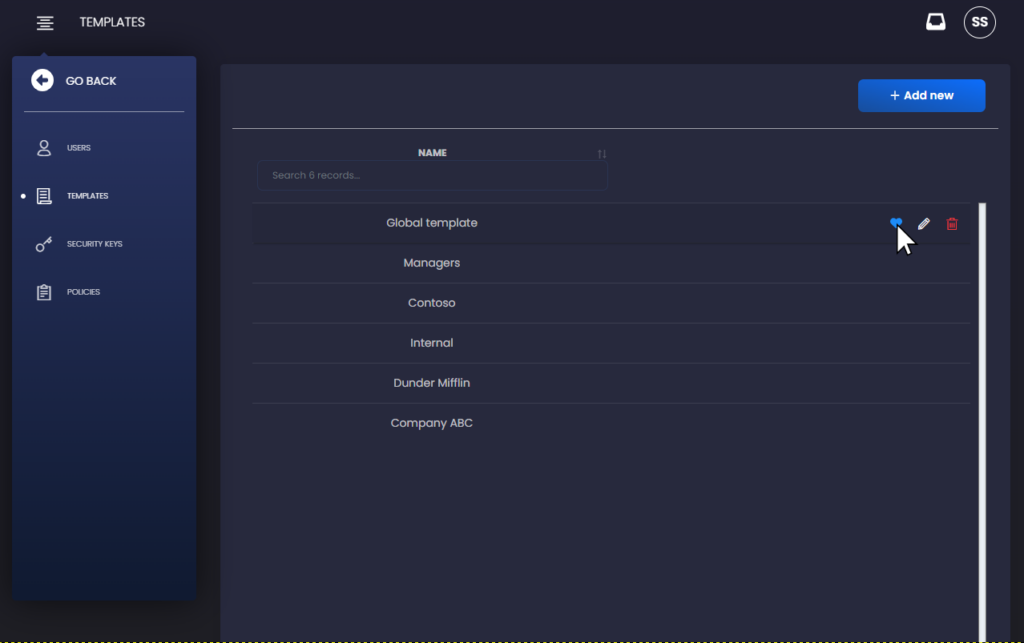Click the heart icon on Global template
The width and height of the screenshot is (1024, 643).
[895, 223]
